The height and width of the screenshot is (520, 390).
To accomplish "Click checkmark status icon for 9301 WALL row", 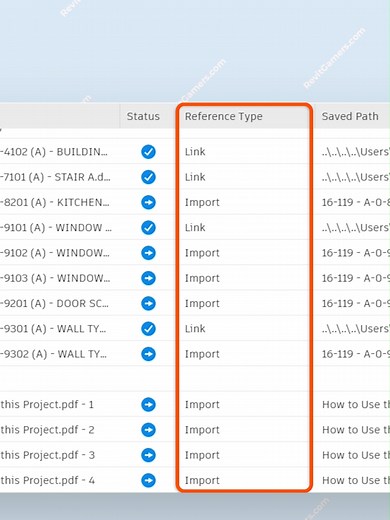I will 148,329.
